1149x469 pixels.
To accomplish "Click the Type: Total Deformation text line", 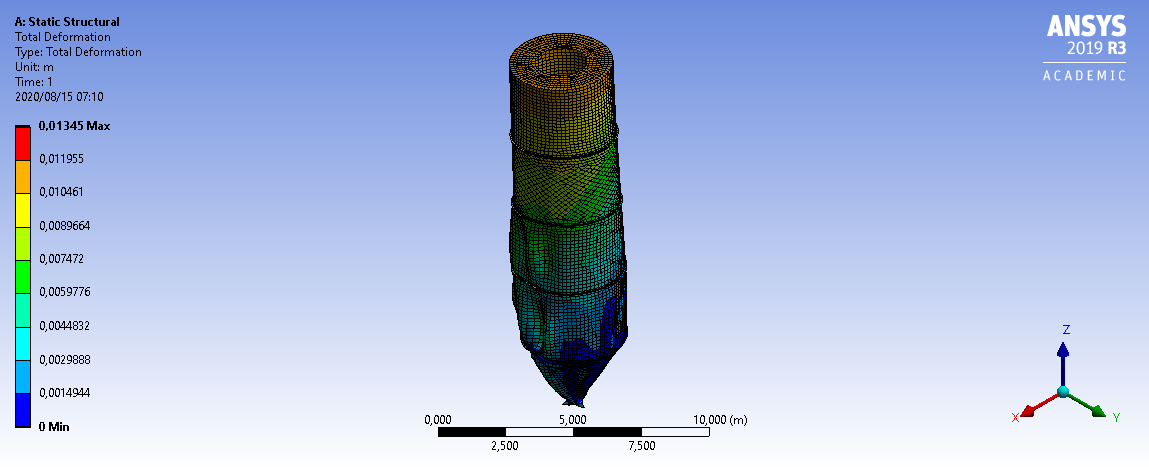I will point(78,52).
